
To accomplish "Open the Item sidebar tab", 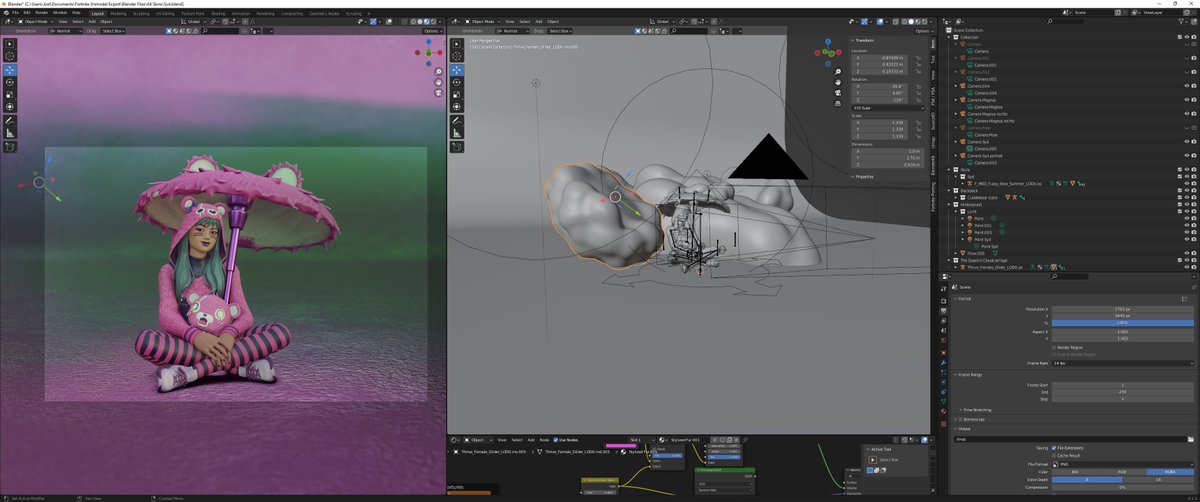I will (934, 45).
